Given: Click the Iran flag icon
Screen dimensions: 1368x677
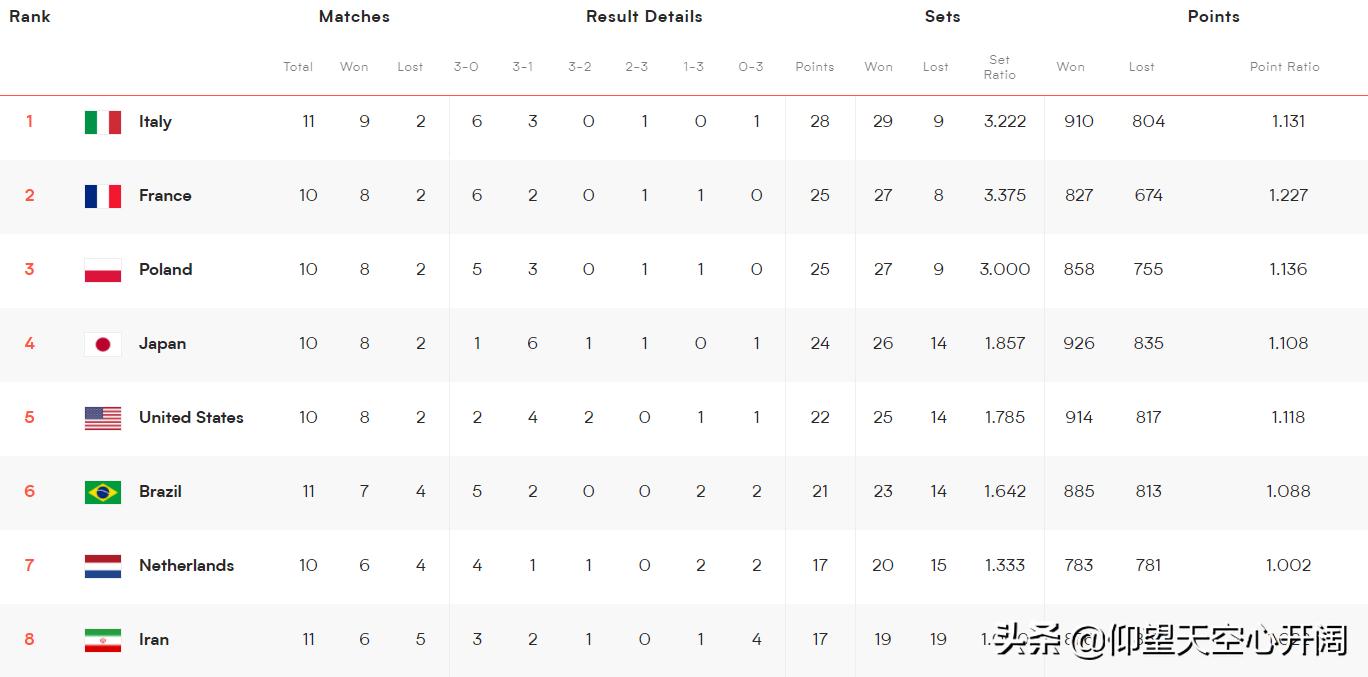Looking at the screenshot, I should pos(103,640).
